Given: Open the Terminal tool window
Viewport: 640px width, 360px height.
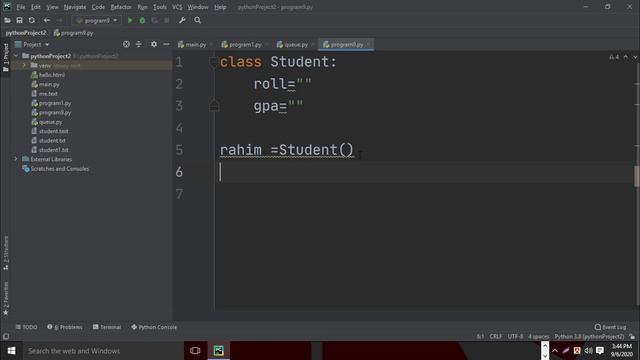Looking at the screenshot, I should click(107, 327).
